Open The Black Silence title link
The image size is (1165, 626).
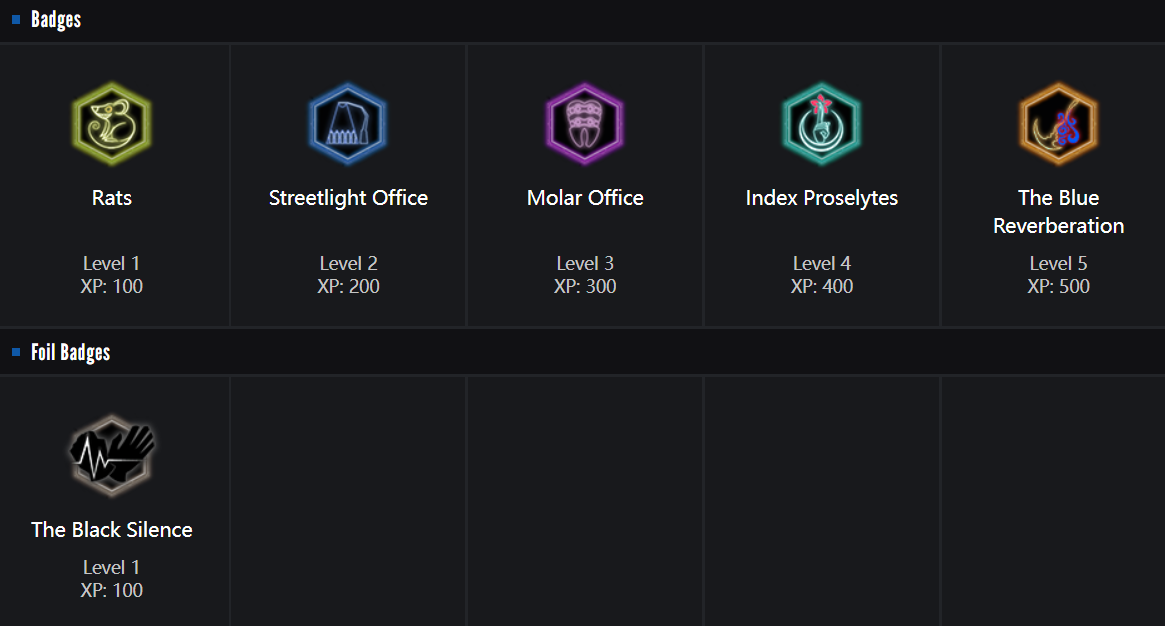click(112, 530)
